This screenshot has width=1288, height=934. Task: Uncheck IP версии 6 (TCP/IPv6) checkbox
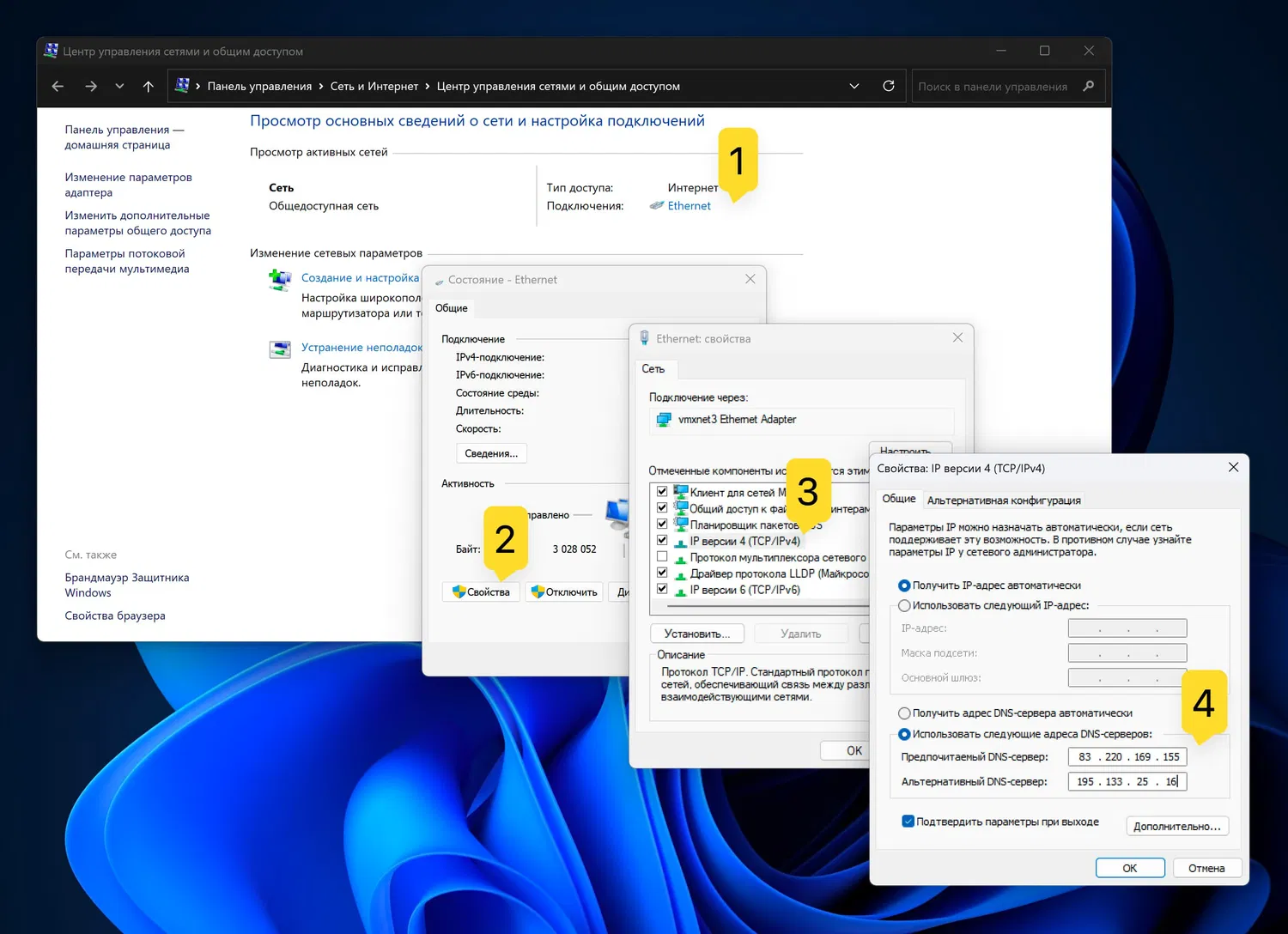click(662, 589)
